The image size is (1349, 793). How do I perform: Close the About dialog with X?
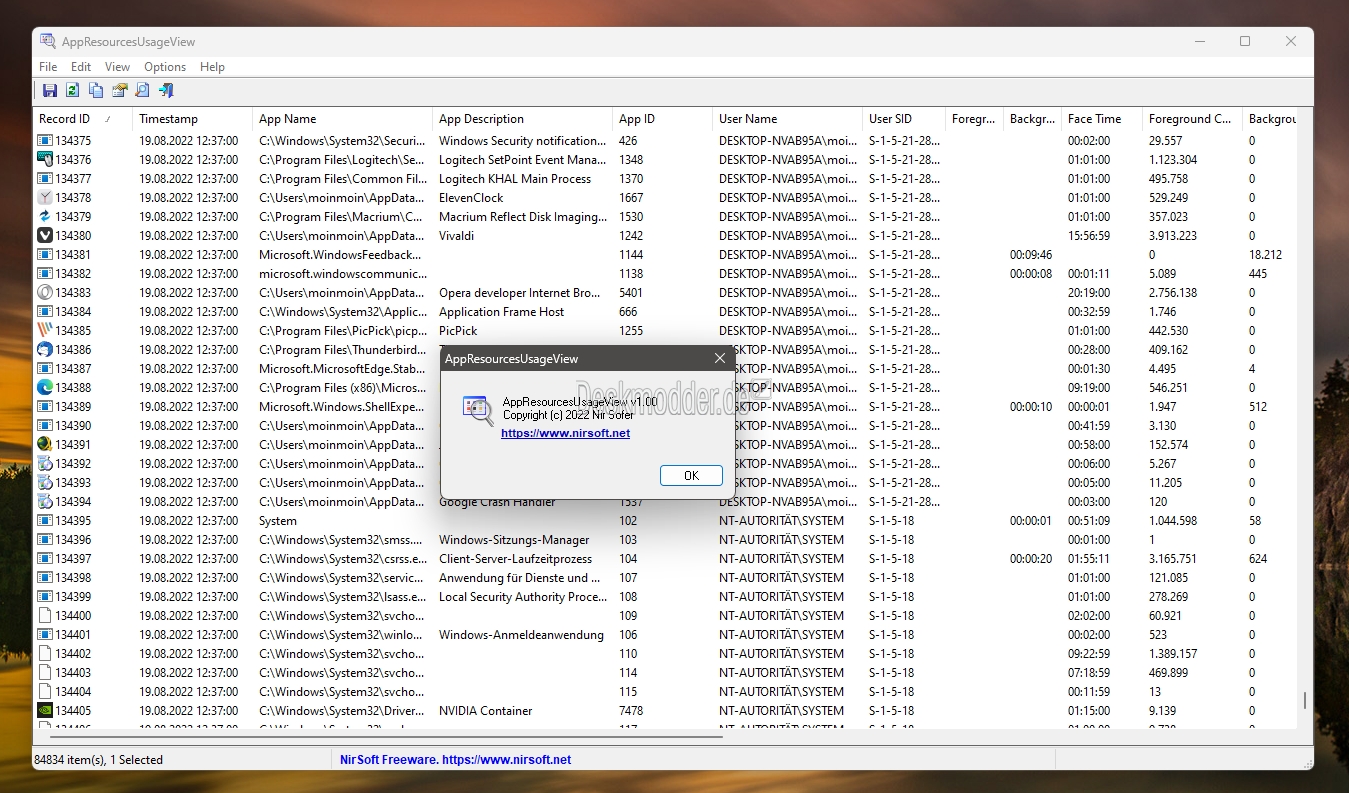pos(720,358)
